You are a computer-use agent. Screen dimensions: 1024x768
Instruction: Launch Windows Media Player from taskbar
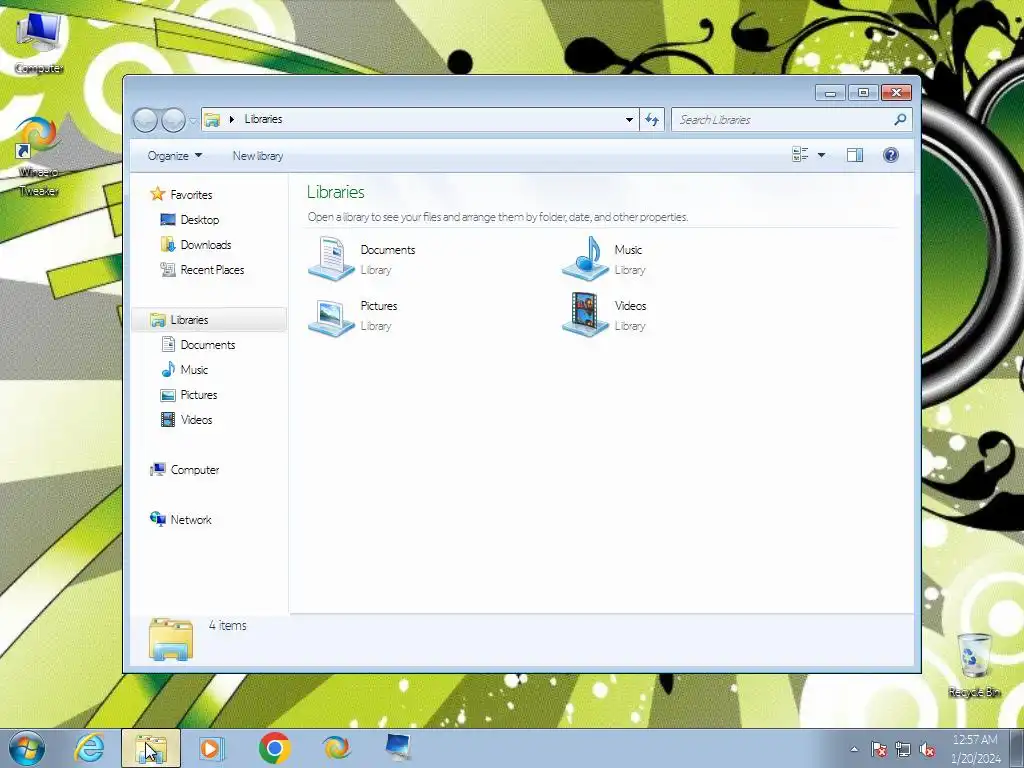tap(212, 748)
